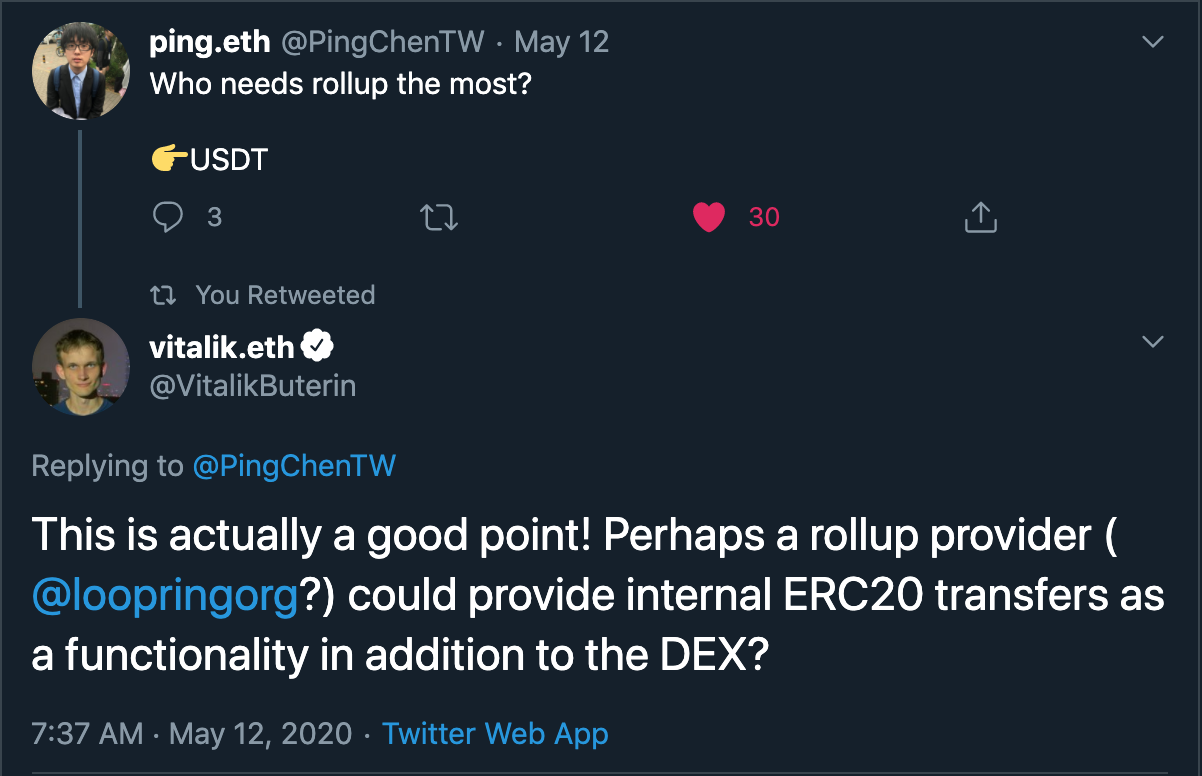The height and width of the screenshot is (776, 1202).
Task: Open ping.eth's profile picture
Action: tap(81, 71)
